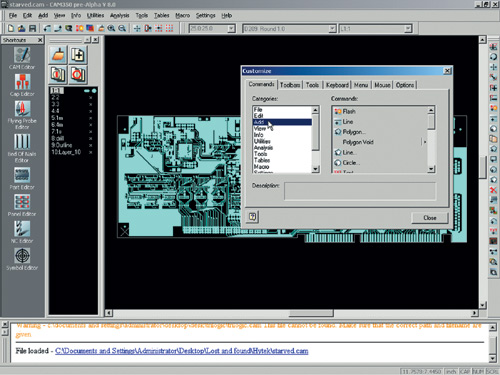Click the Redo arrow toolbar icon
The width and height of the screenshot is (500, 375).
[58, 28]
